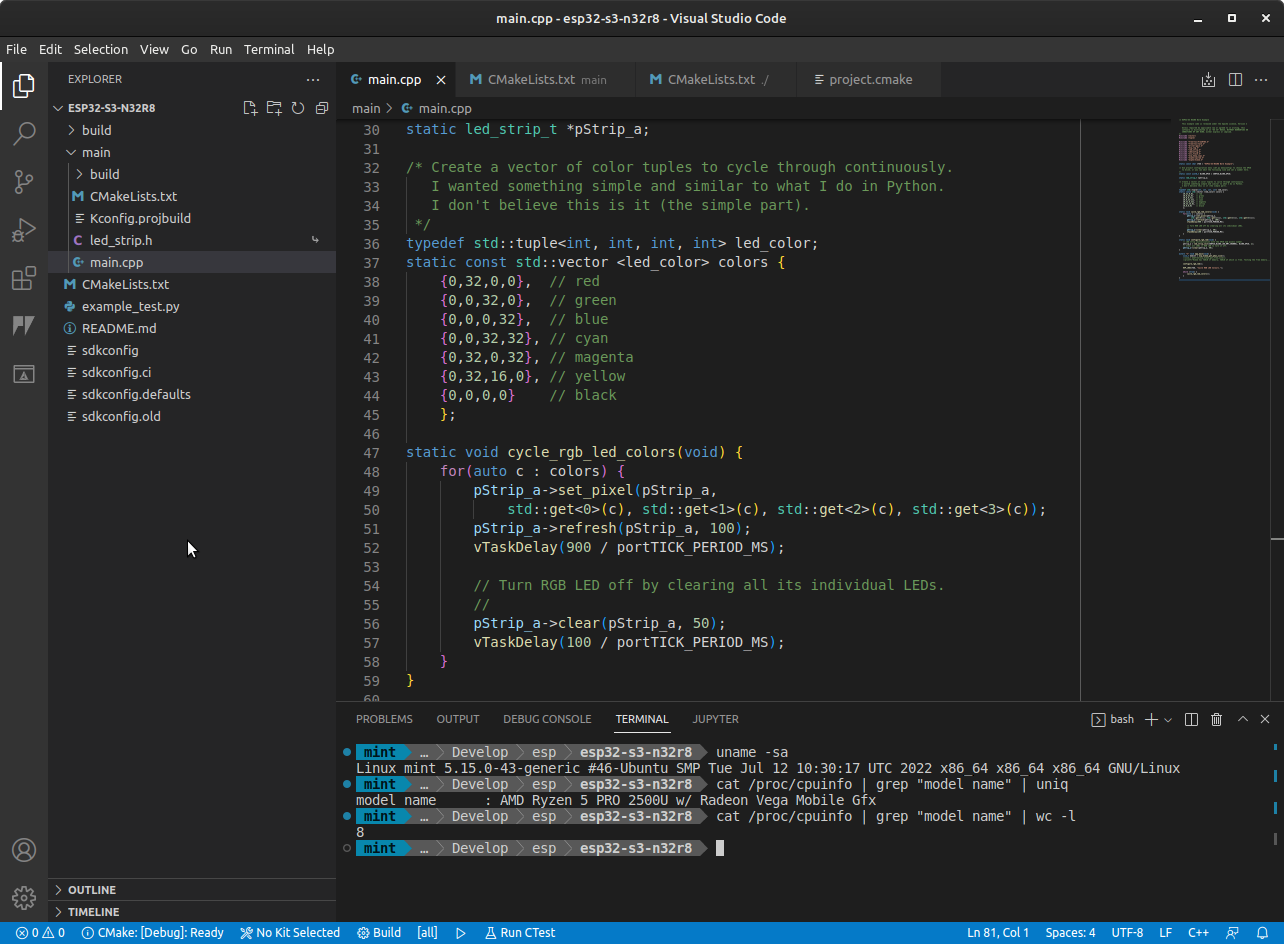Click Run CTest in status bar
This screenshot has height=944, width=1284.
point(520,932)
